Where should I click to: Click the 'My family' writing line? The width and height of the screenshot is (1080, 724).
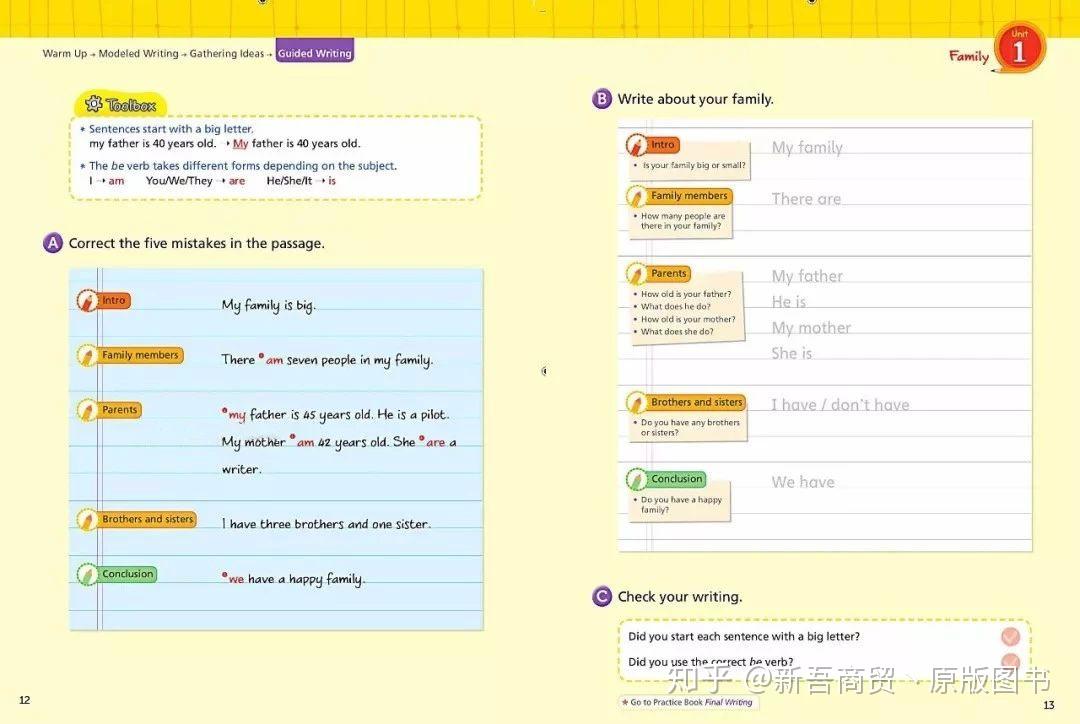[x=807, y=147]
